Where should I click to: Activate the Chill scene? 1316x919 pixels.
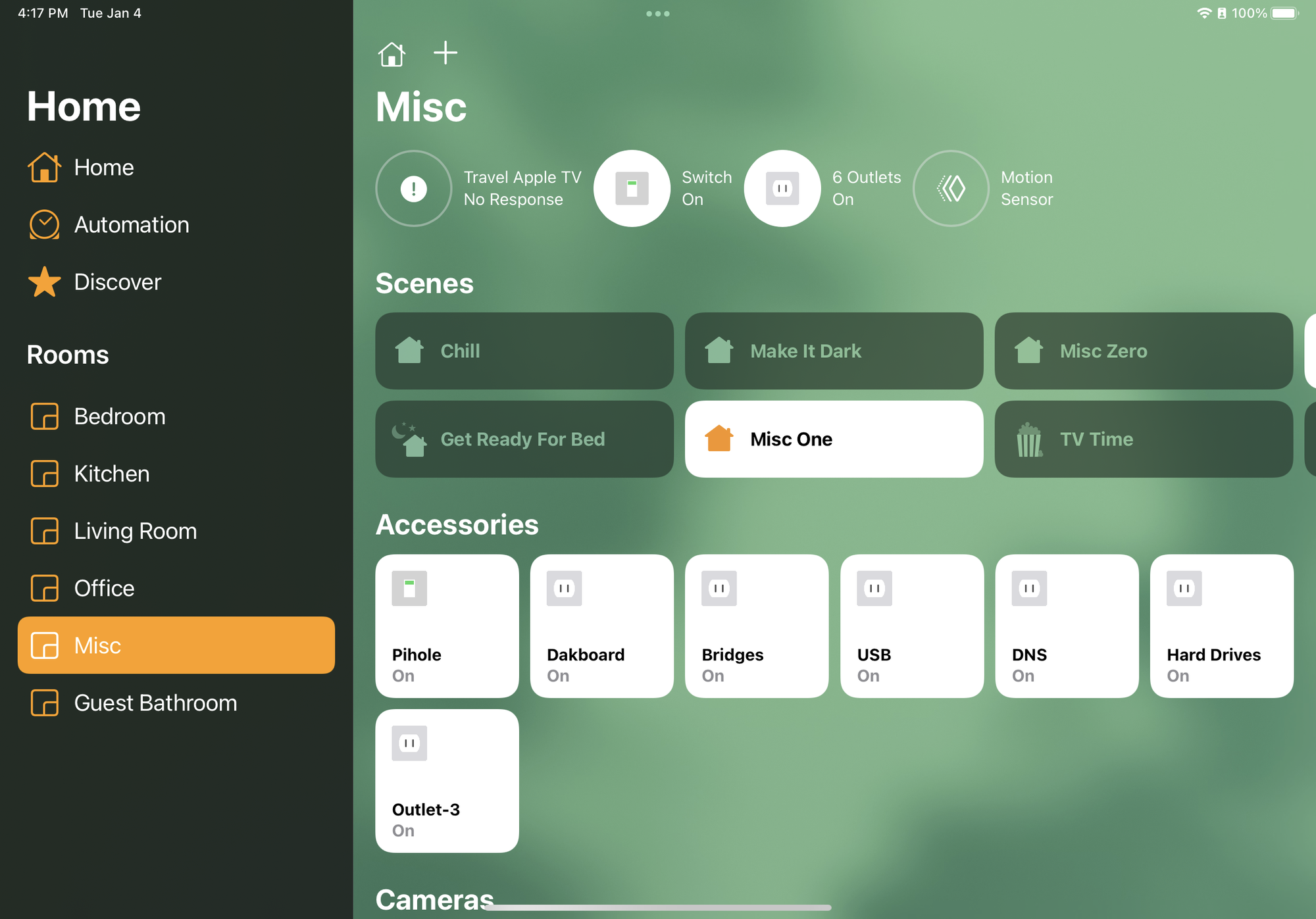point(524,351)
